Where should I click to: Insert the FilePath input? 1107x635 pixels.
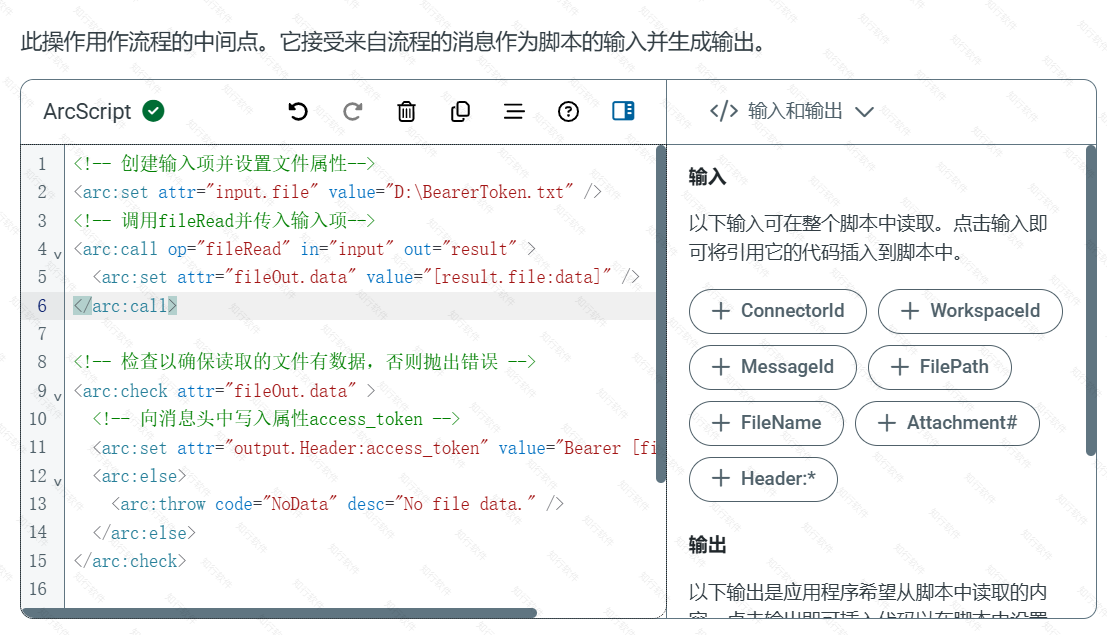click(939, 367)
